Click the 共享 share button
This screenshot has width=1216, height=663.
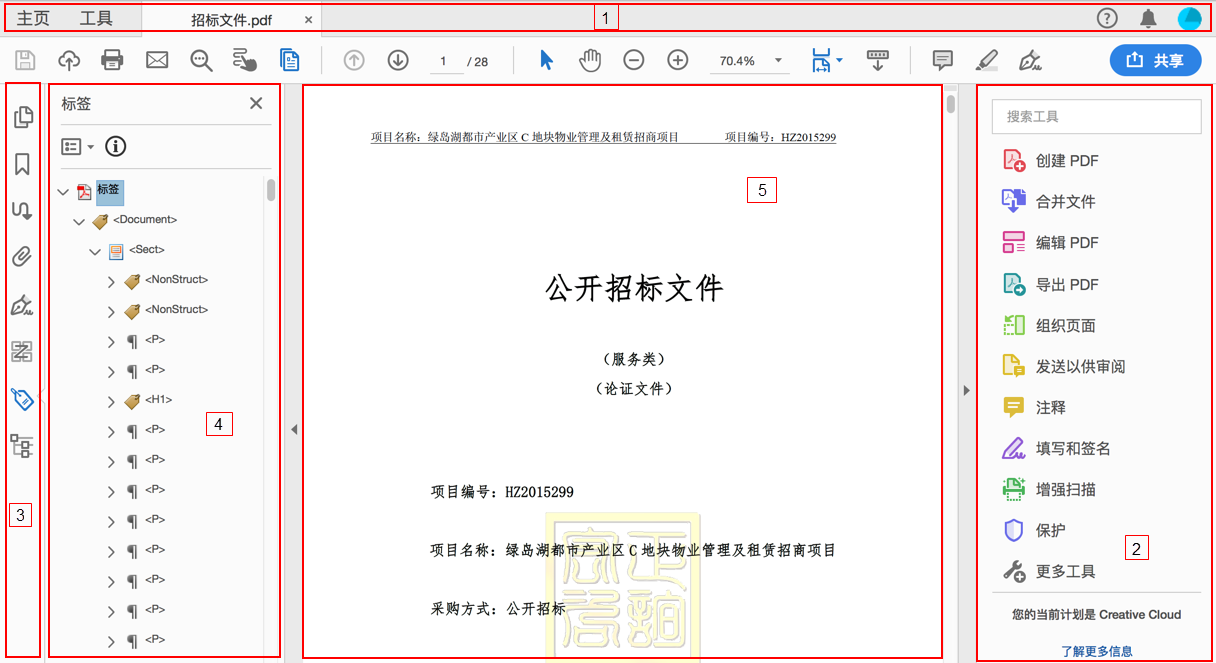click(x=1155, y=60)
